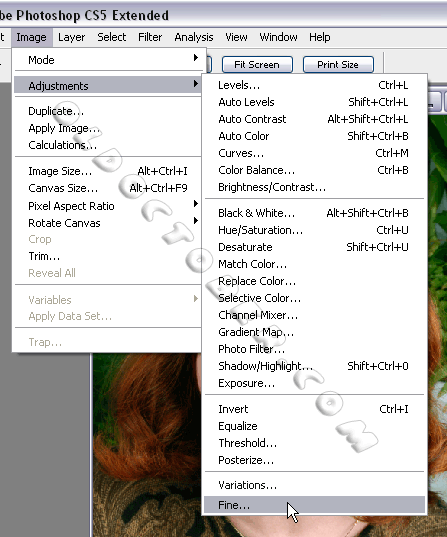
Task: Choose Apply Image command
Action: pyautogui.click(x=108, y=128)
